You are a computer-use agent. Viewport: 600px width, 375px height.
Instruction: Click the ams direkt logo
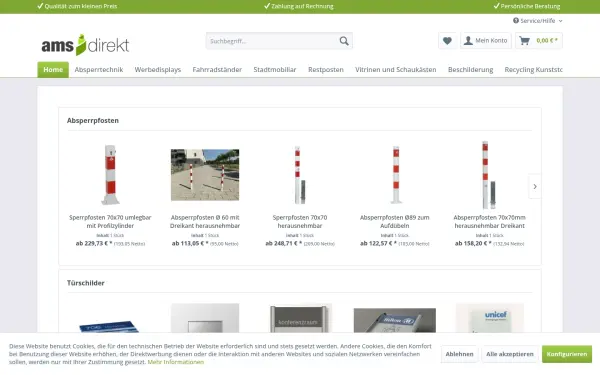85,45
